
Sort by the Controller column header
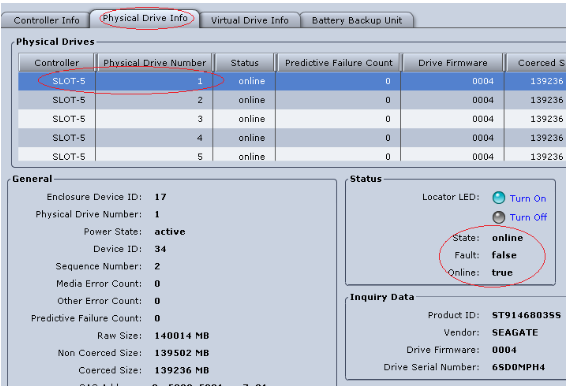[56, 63]
